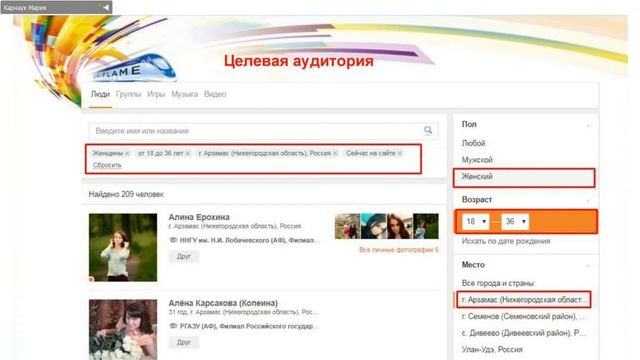Click Друг button for Алёна Карсакова
This screenshot has width=640, height=360.
(184, 342)
